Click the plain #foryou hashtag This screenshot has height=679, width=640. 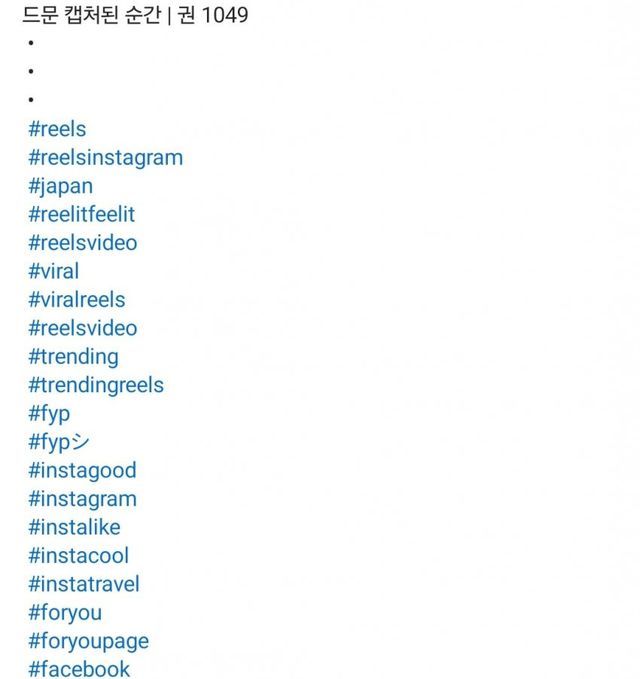[64, 613]
